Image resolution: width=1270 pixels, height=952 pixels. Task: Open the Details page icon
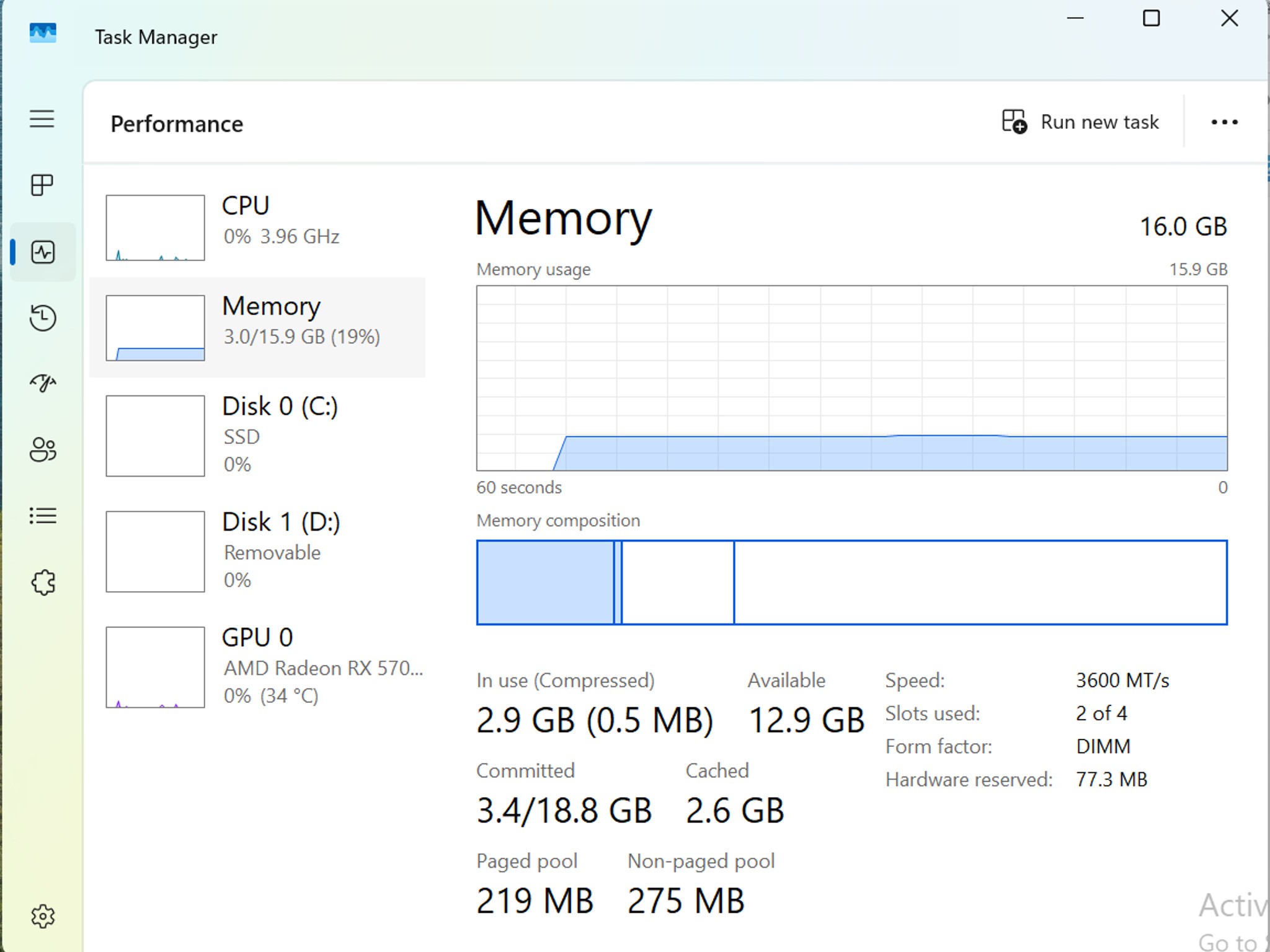[x=43, y=516]
